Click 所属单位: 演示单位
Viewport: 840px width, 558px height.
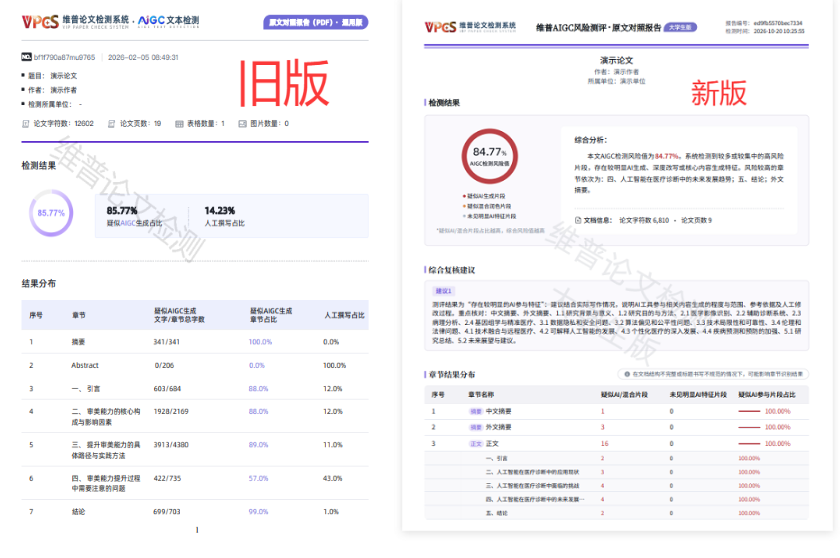click(616, 81)
